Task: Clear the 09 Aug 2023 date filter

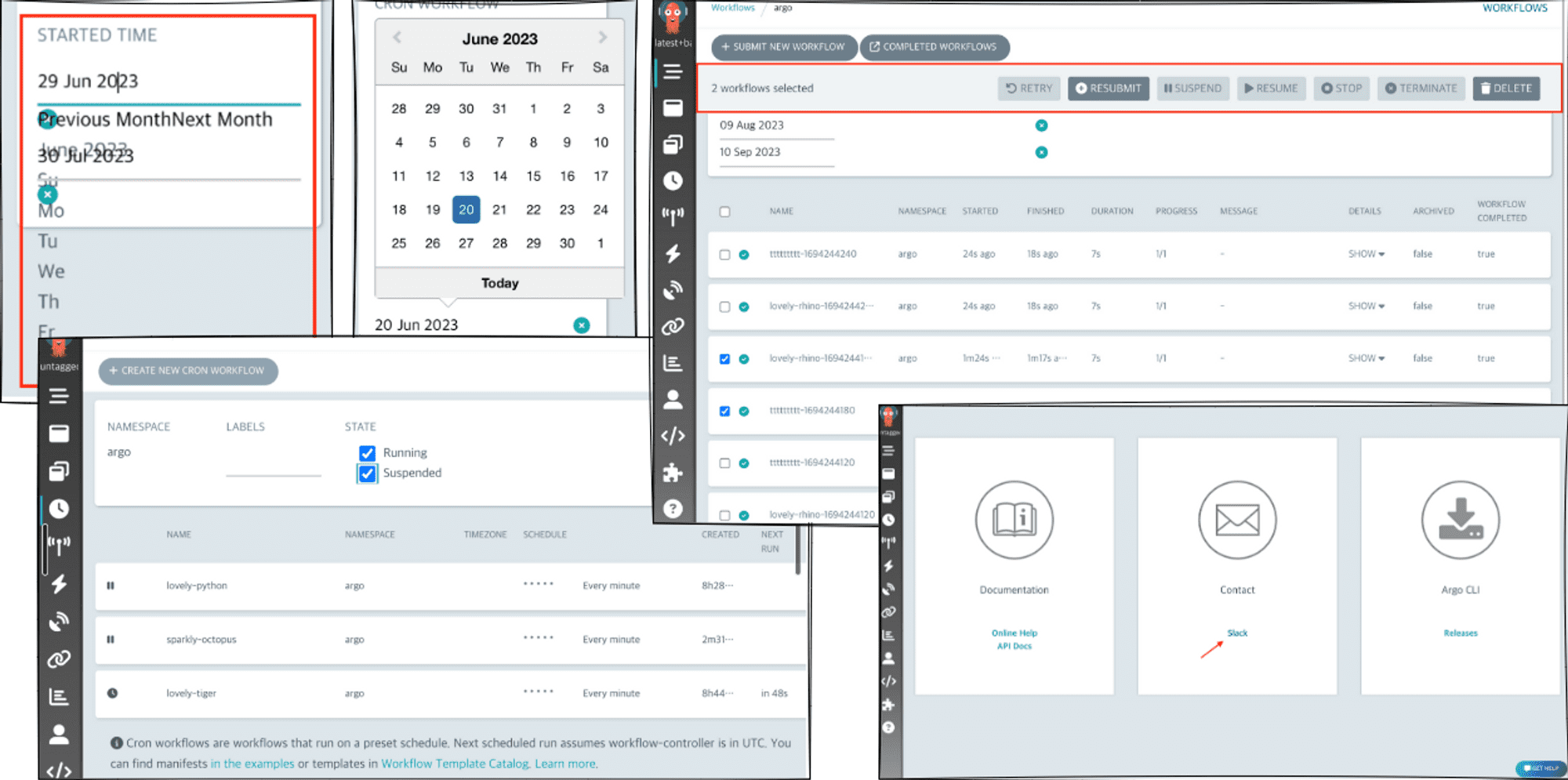Action: tap(1041, 125)
